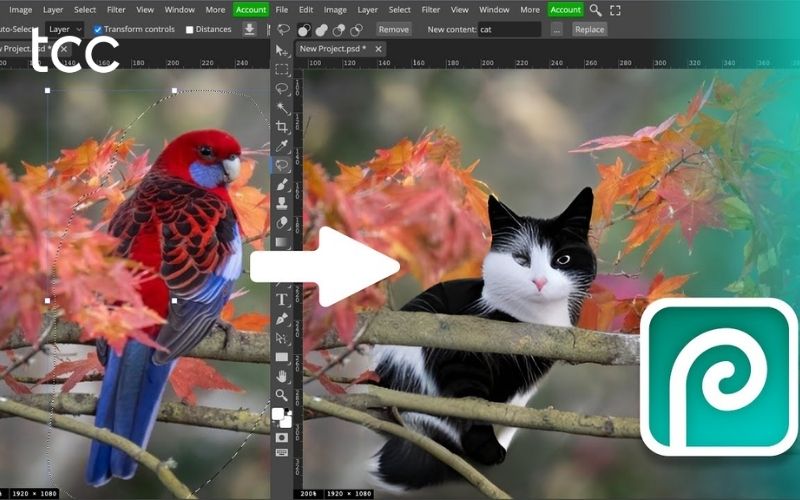Open File menu in right window

click(x=282, y=10)
